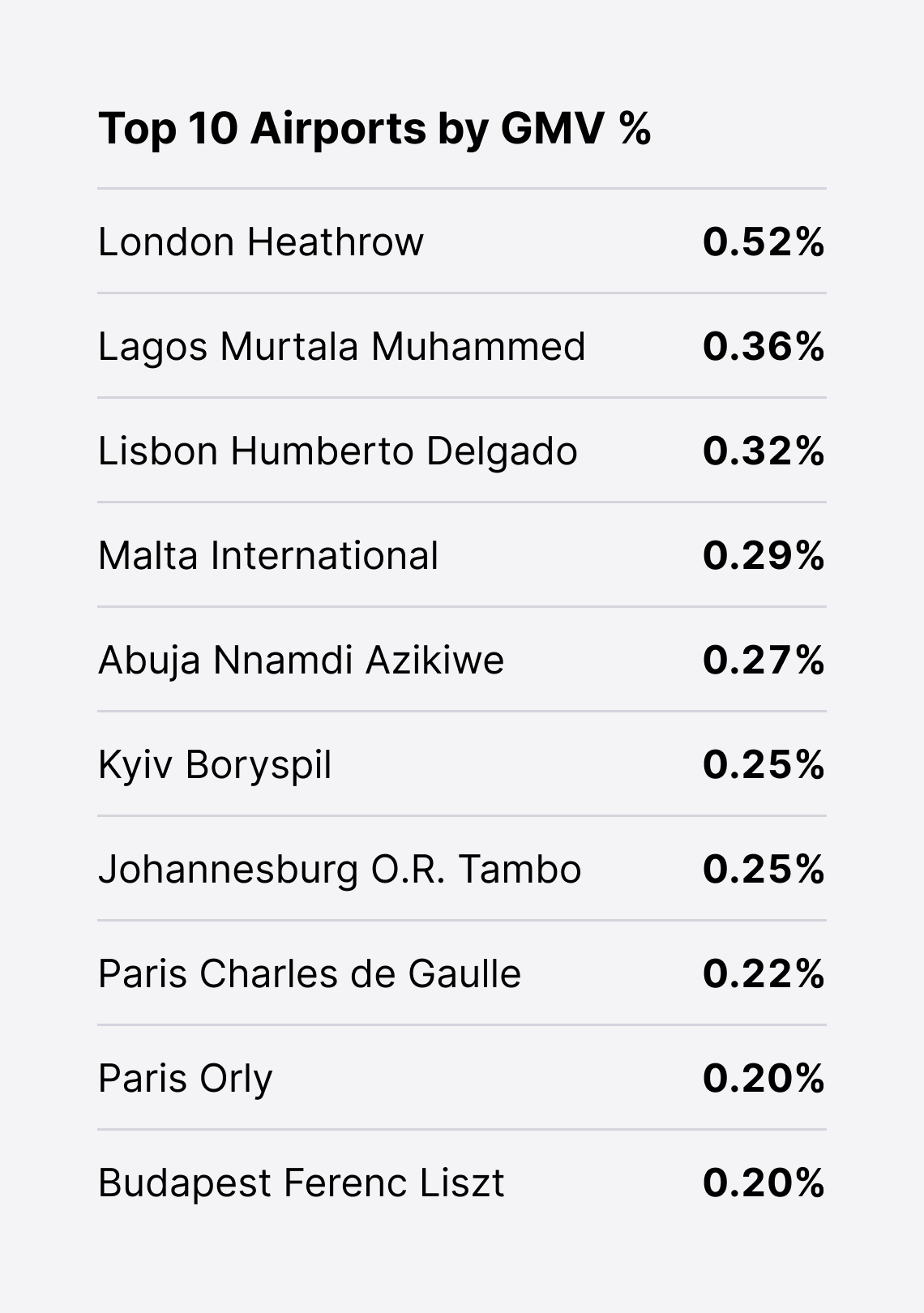The height and width of the screenshot is (1313, 924).
Task: Click the 0.29% value for Malta
Action: point(764,555)
